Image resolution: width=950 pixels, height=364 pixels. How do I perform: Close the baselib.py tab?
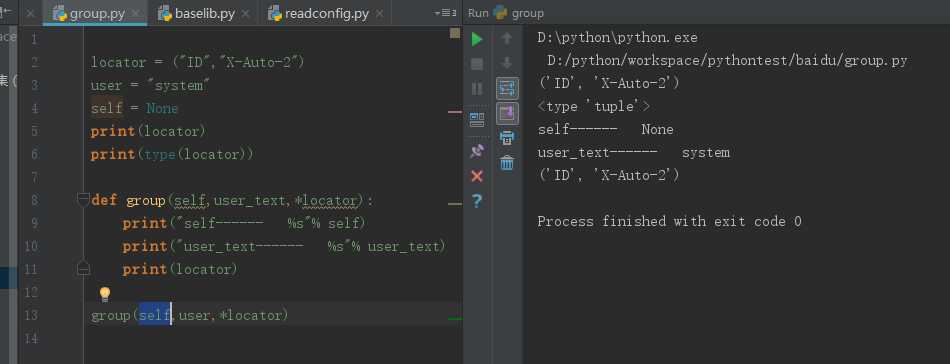point(246,13)
